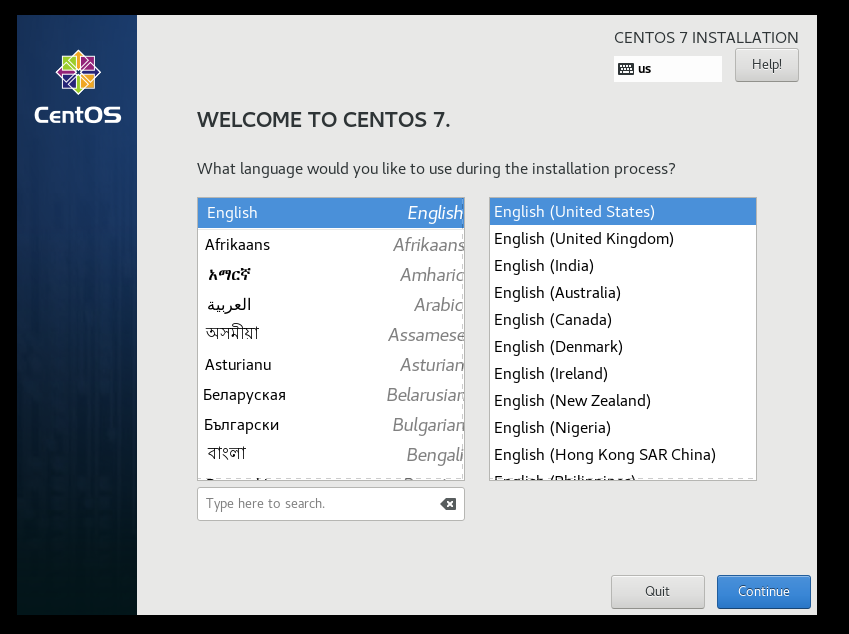
Task: Select Bulgarian language row
Action: point(331,425)
